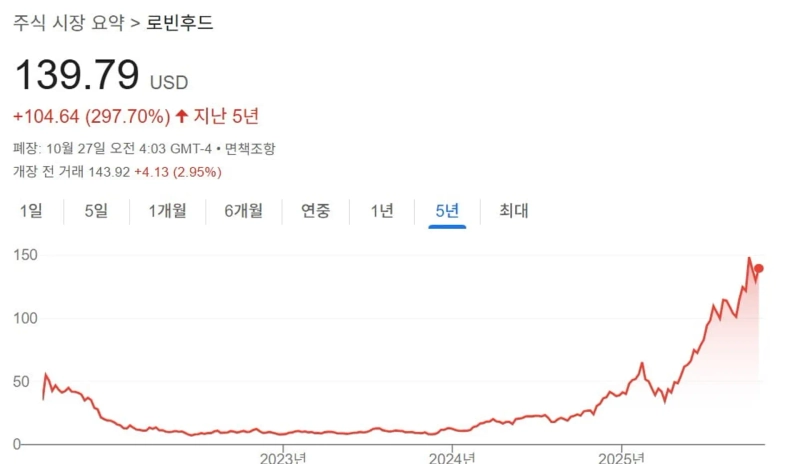800x464 pixels.
Task: Select the 5년 range tab
Action: [x=447, y=211]
